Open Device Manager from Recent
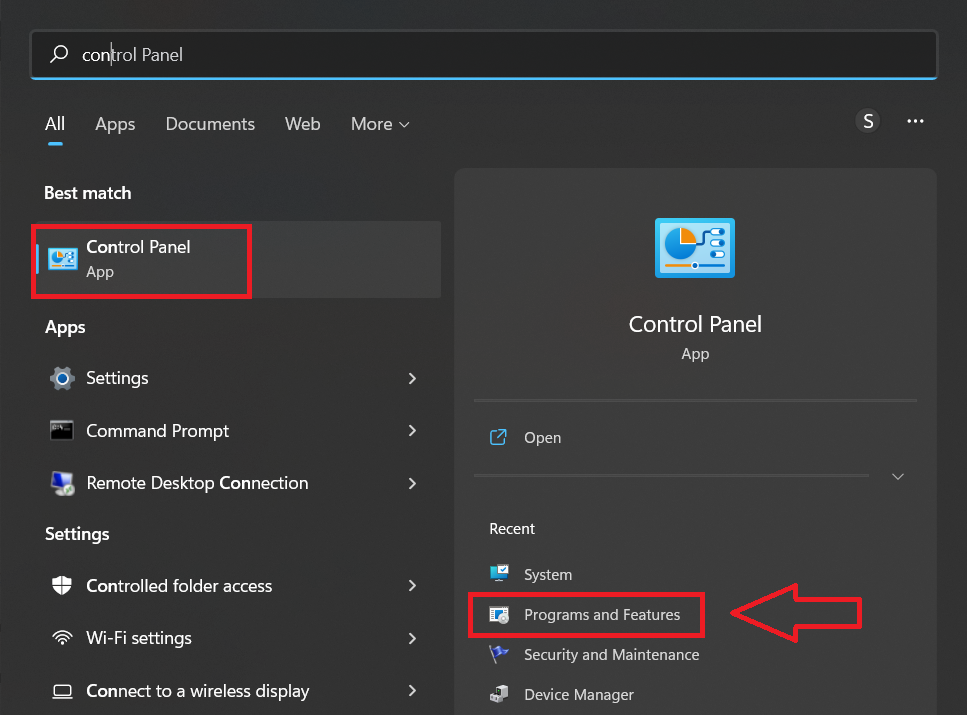The height and width of the screenshot is (715, 967). point(578,695)
